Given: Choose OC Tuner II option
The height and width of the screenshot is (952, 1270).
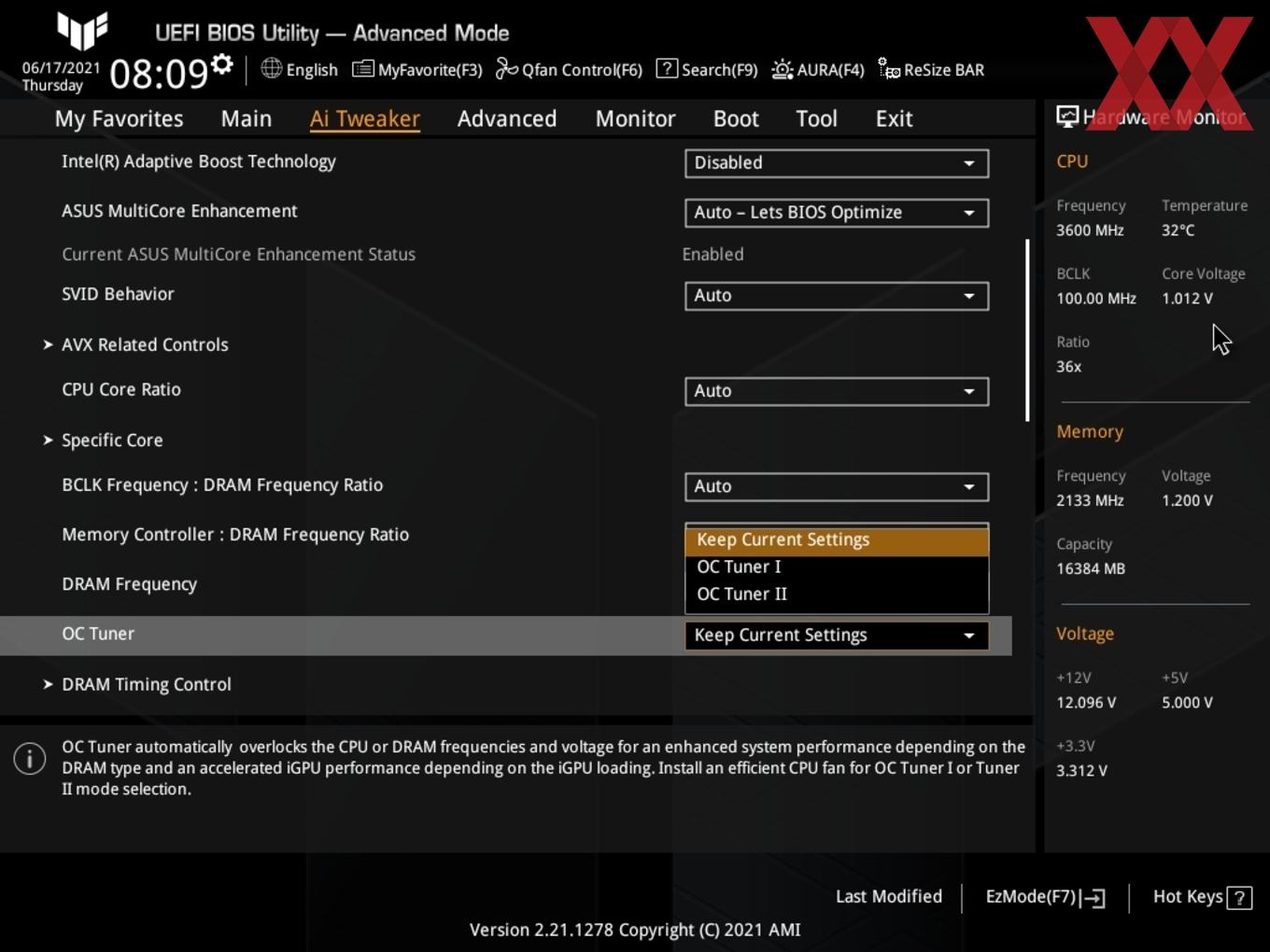Looking at the screenshot, I should pos(837,594).
